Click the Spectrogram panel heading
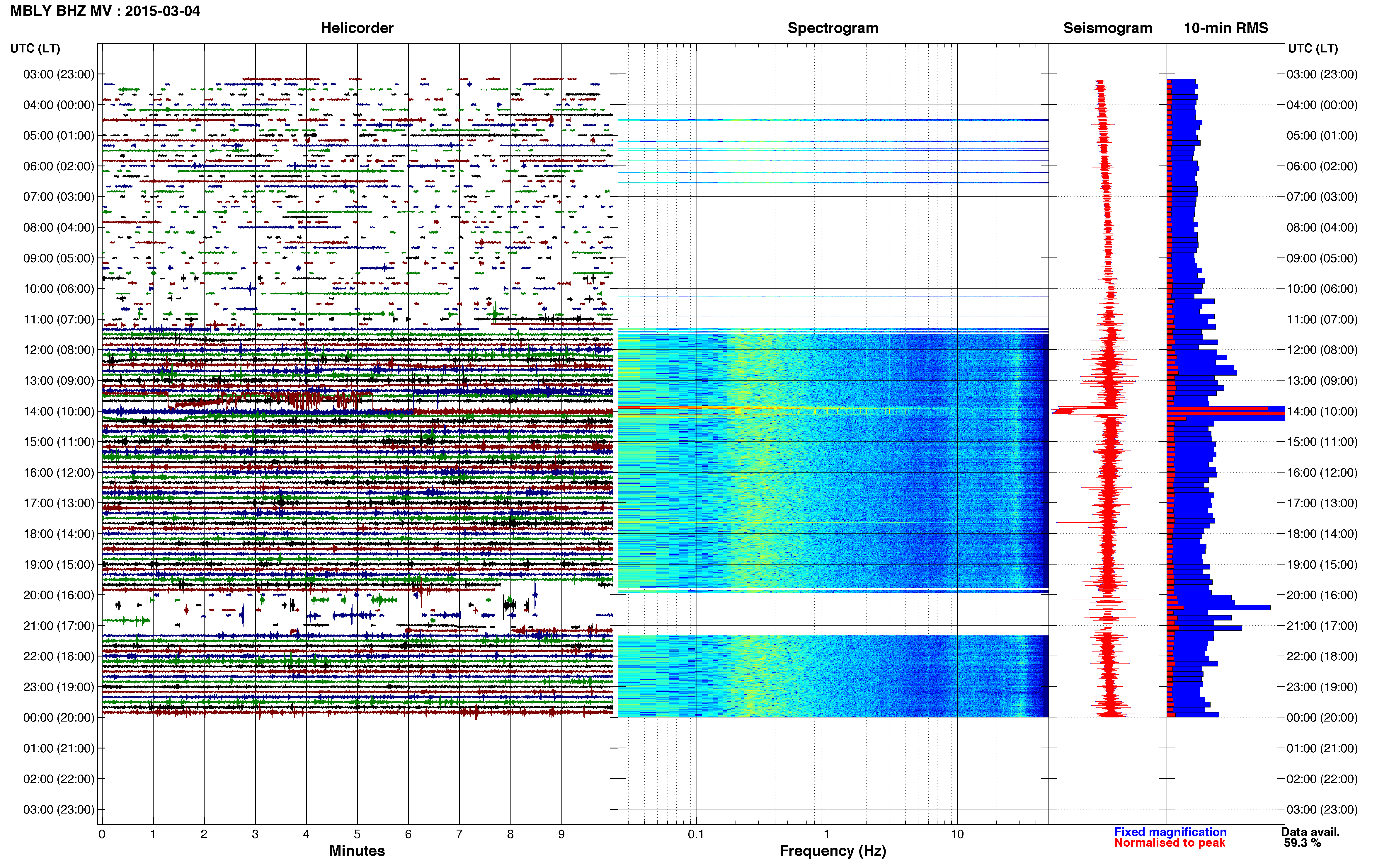 tap(833, 28)
